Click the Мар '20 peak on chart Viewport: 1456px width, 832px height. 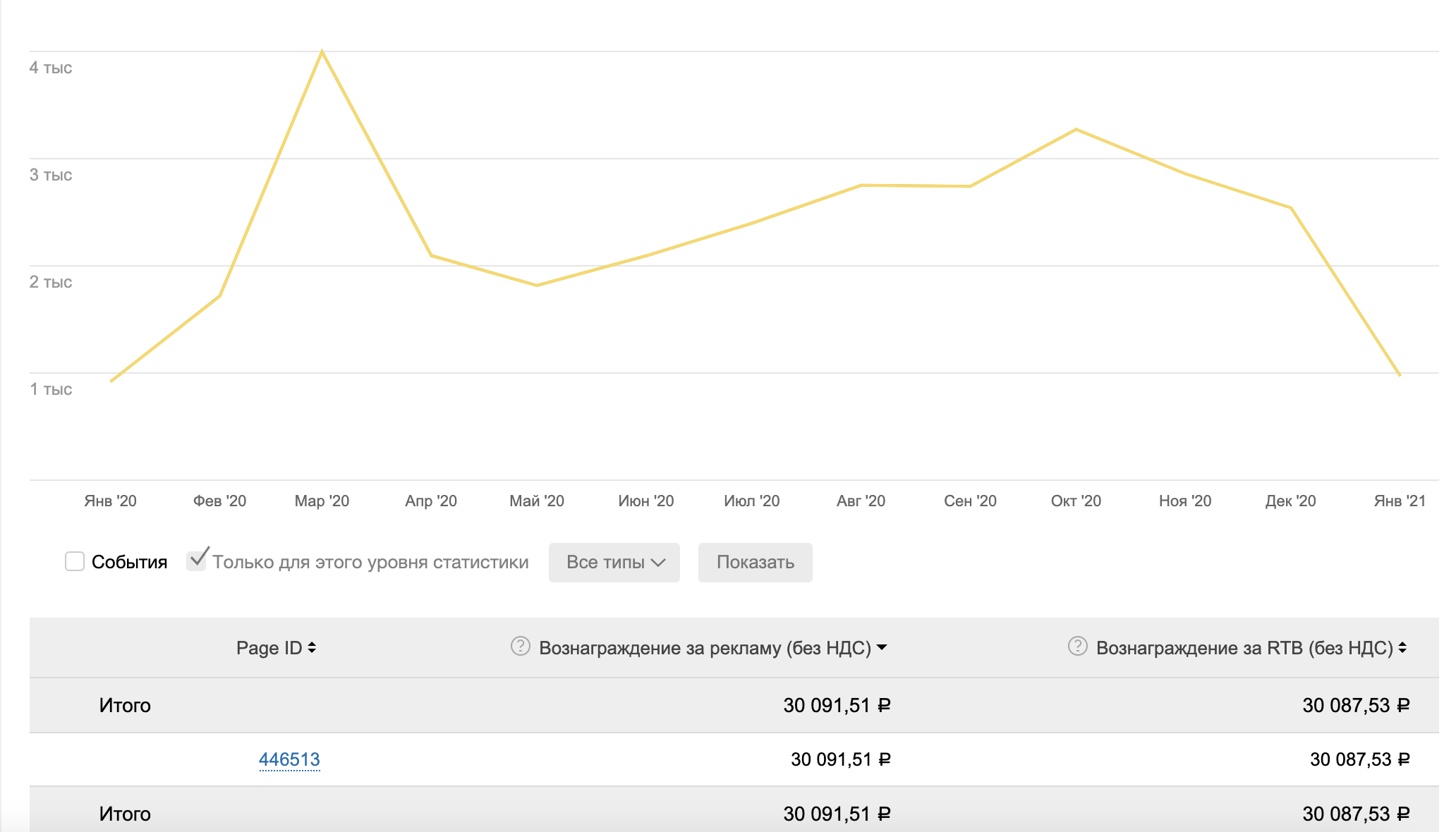(x=322, y=51)
